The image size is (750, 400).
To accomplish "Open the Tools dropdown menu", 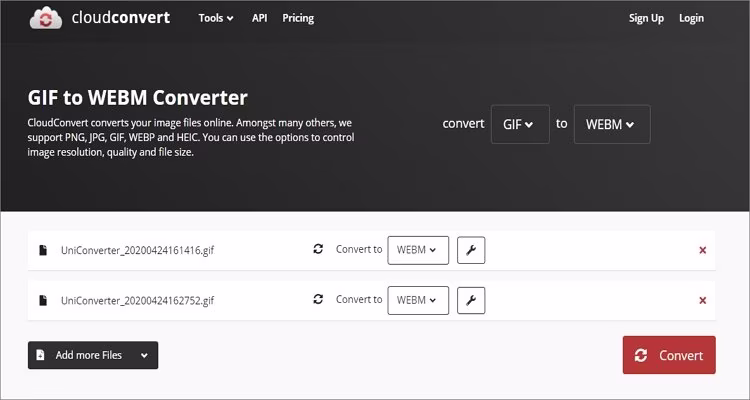I will click(216, 18).
